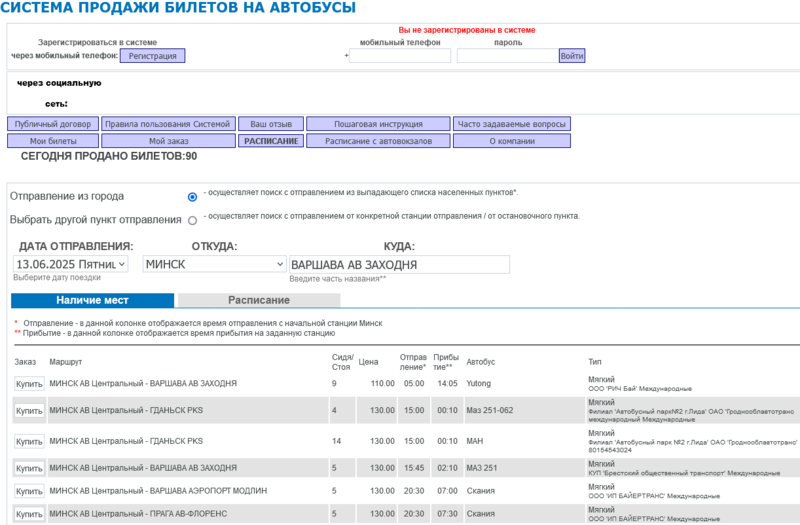Click the destination field with ВАРШАВА АВ ЗАХОДНЯ
800x525 pixels.
tap(398, 264)
